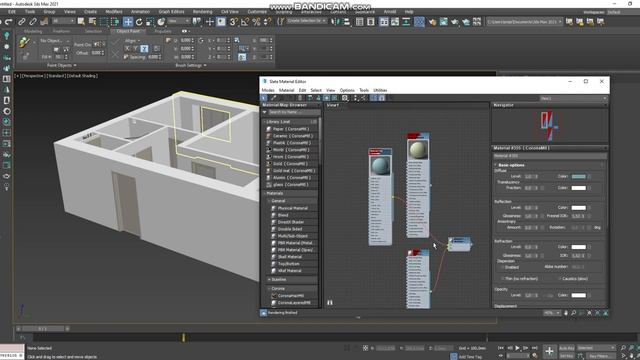Screen dimensions: 640x360
Task: Open the Create panel lightbulb icon
Action: coord(7,36)
